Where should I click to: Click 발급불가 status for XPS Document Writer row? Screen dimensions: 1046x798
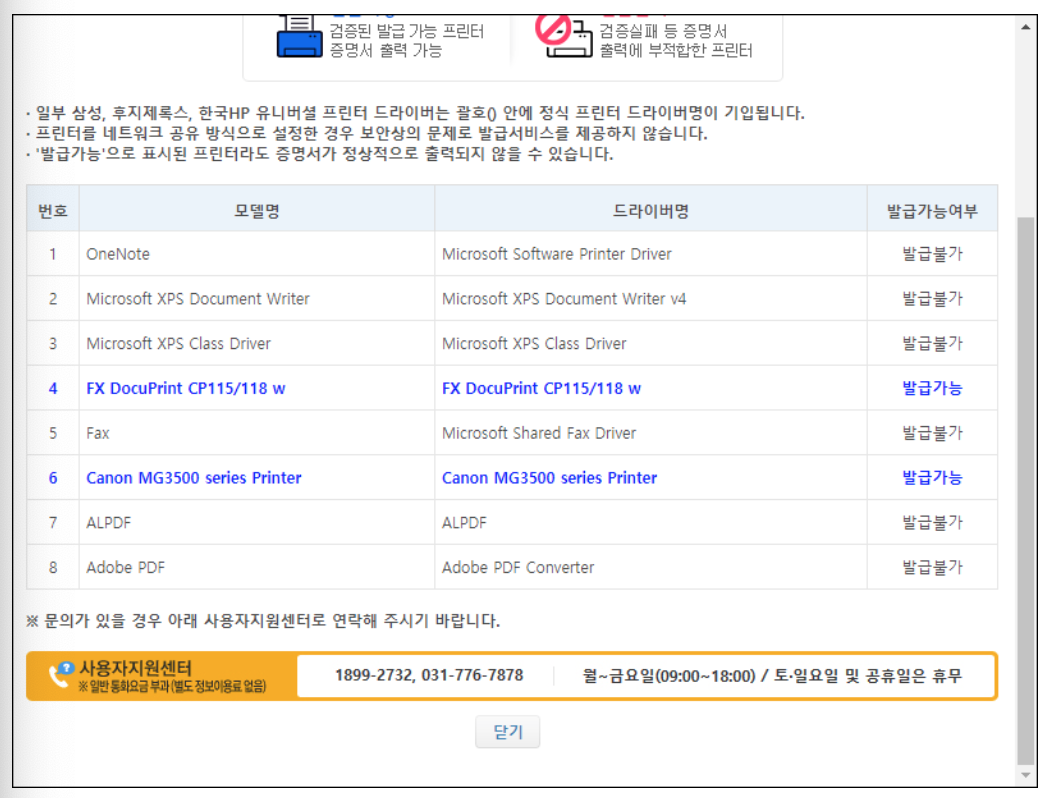(932, 299)
